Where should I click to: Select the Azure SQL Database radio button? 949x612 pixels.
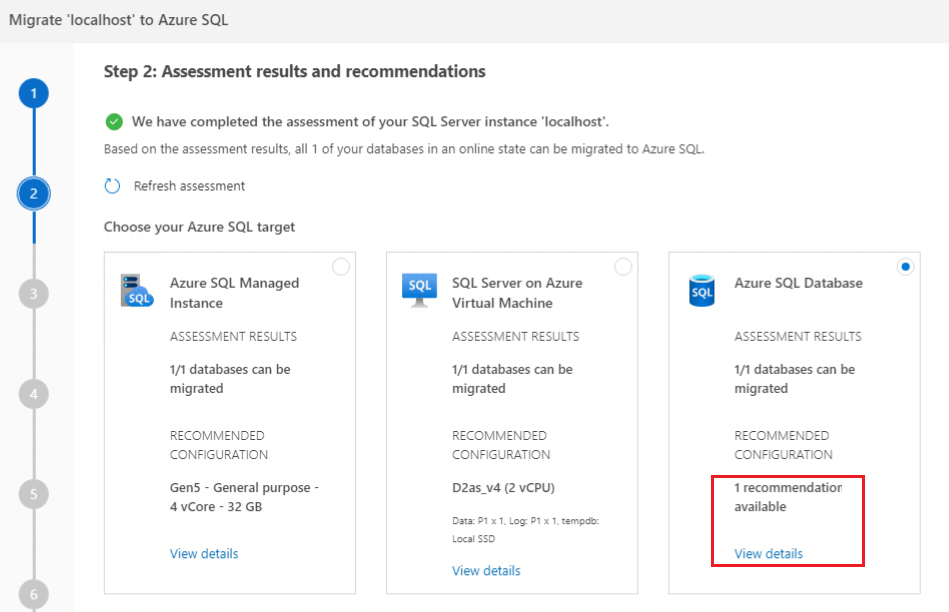pos(905,266)
